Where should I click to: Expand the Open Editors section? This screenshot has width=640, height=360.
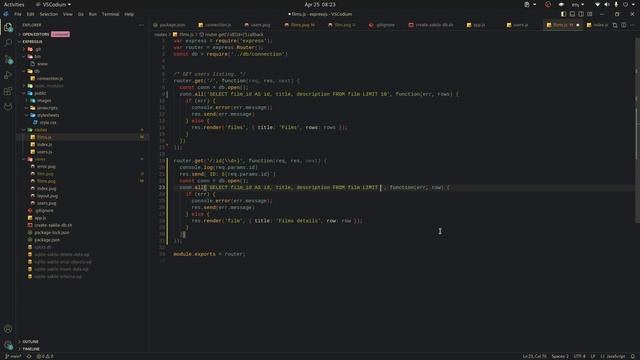pyautogui.click(x=36, y=34)
